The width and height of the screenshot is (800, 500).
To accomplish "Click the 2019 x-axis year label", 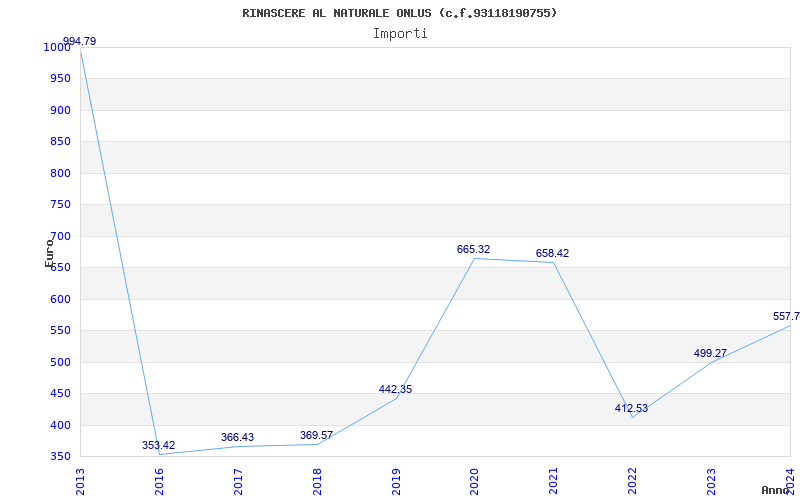I will [396, 482].
